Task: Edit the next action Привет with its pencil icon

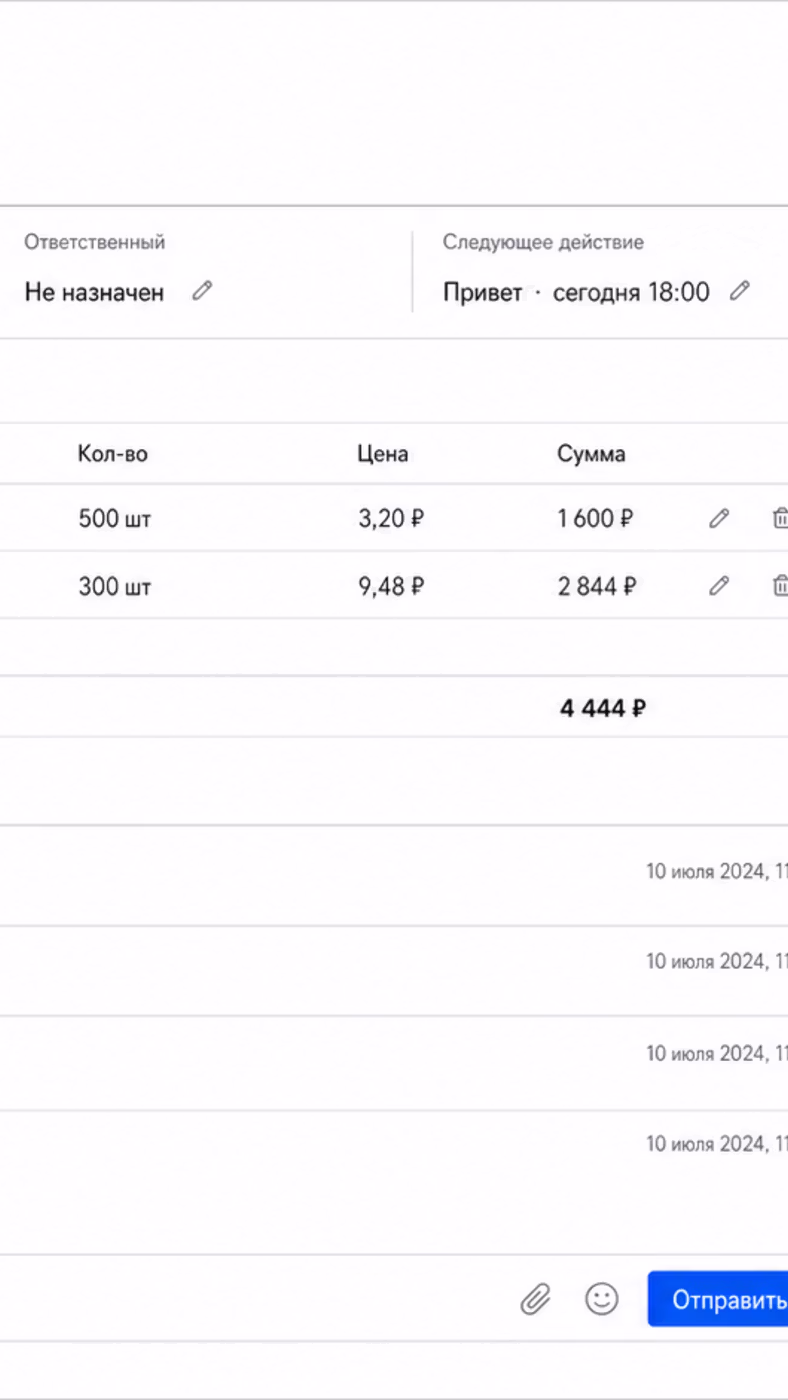Action: (739, 291)
